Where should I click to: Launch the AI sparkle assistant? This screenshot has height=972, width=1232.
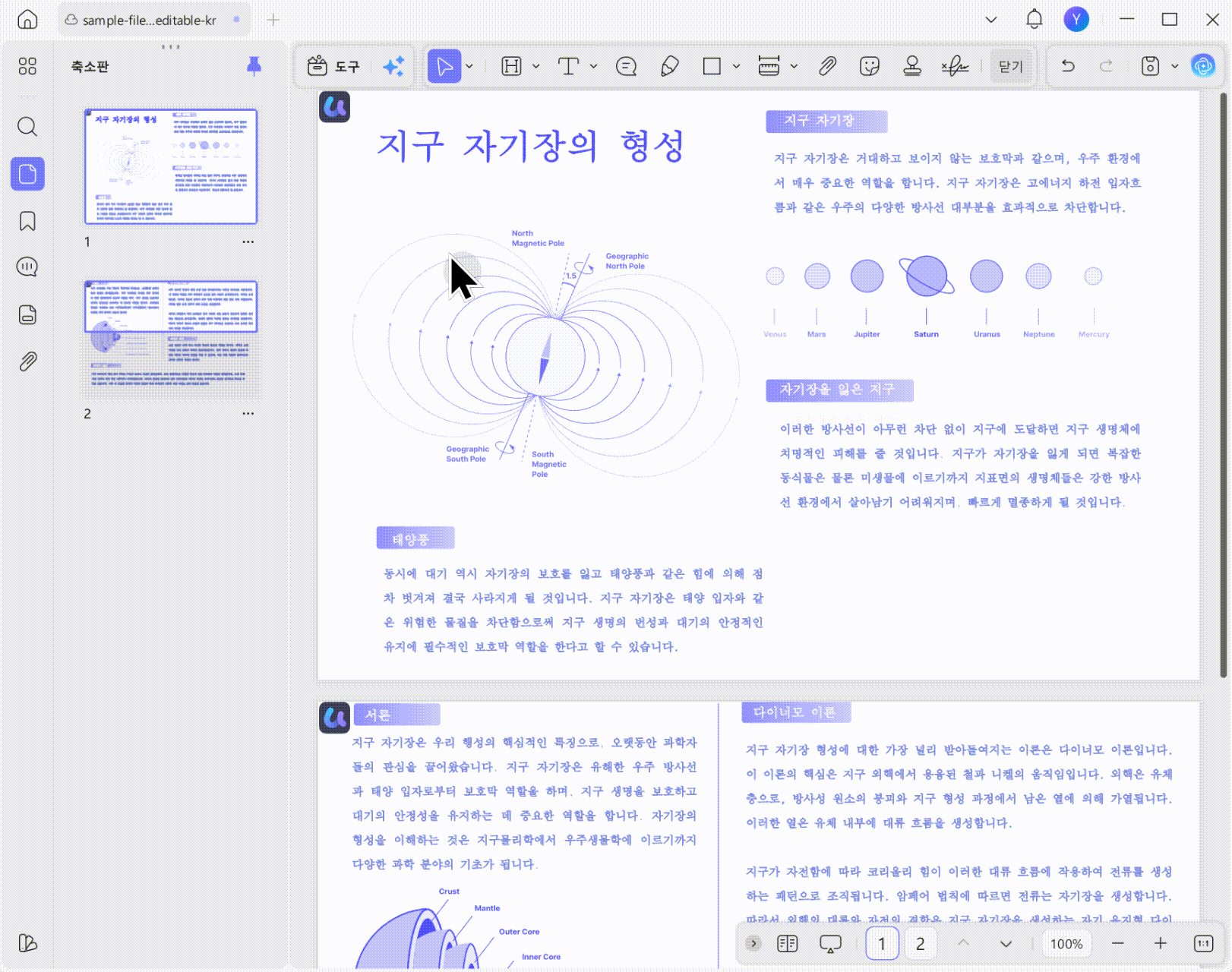coord(393,67)
